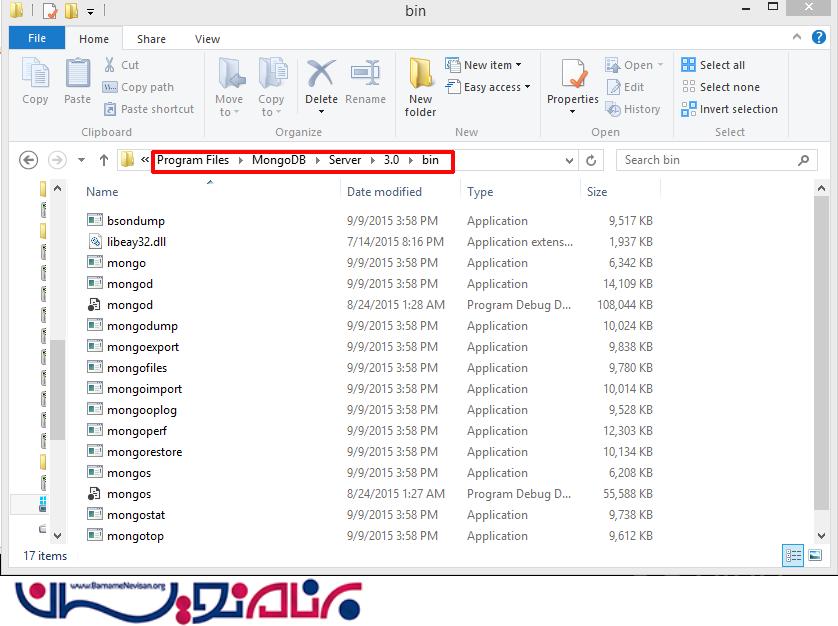The image size is (838, 626).
Task: Select the mongoexport file
Action: [143, 346]
